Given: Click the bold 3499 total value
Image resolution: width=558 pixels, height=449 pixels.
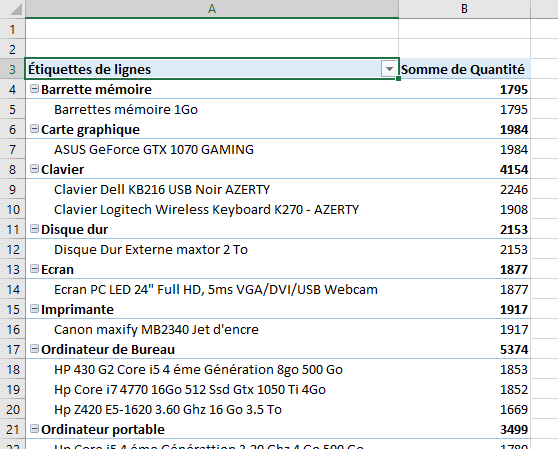Looking at the screenshot, I should pos(514,429).
